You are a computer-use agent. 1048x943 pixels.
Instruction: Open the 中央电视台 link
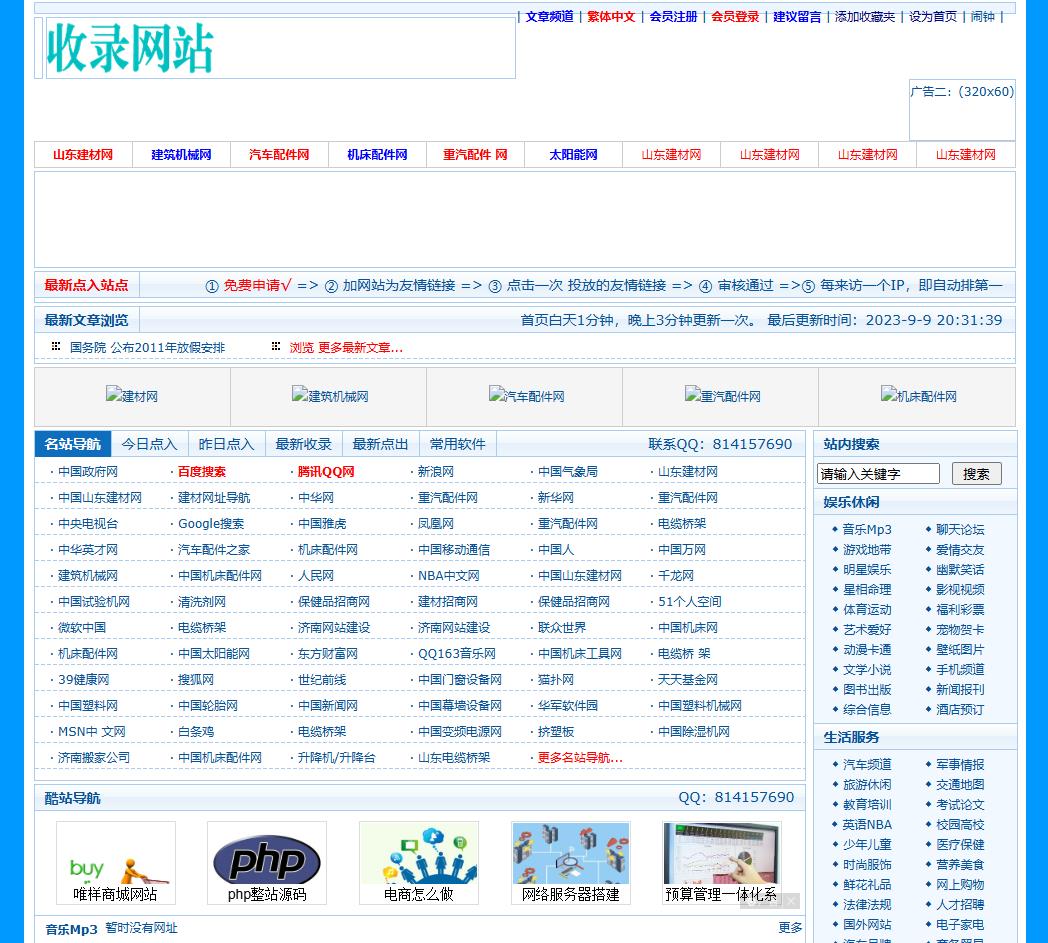88,524
